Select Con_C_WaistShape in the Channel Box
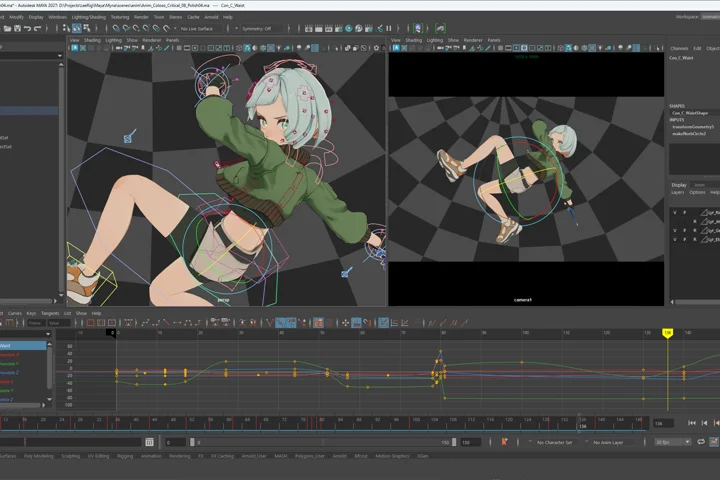The width and height of the screenshot is (720, 480). point(690,113)
